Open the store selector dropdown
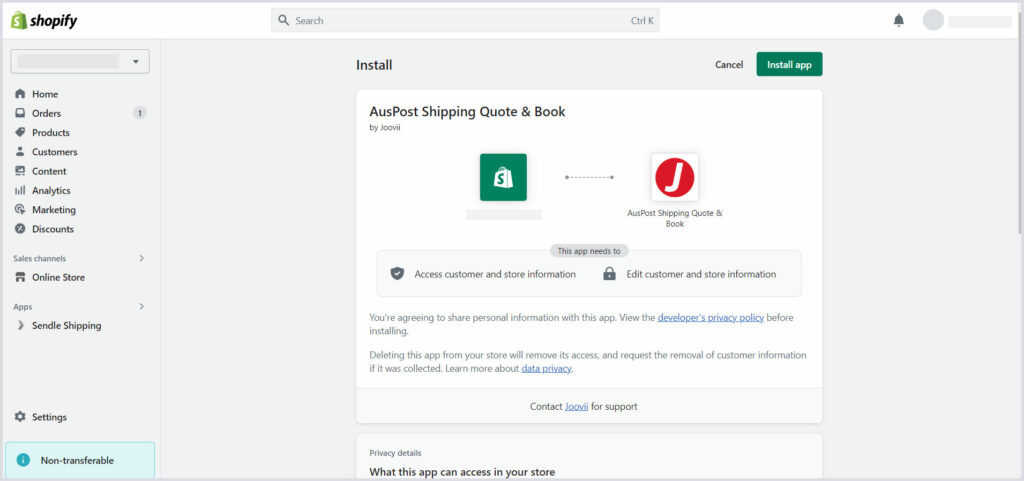This screenshot has width=1024, height=481. (80, 61)
